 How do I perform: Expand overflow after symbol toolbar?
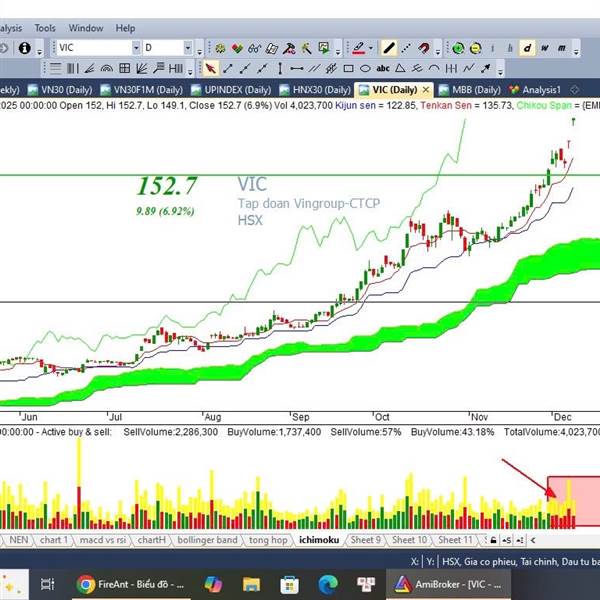199,50
